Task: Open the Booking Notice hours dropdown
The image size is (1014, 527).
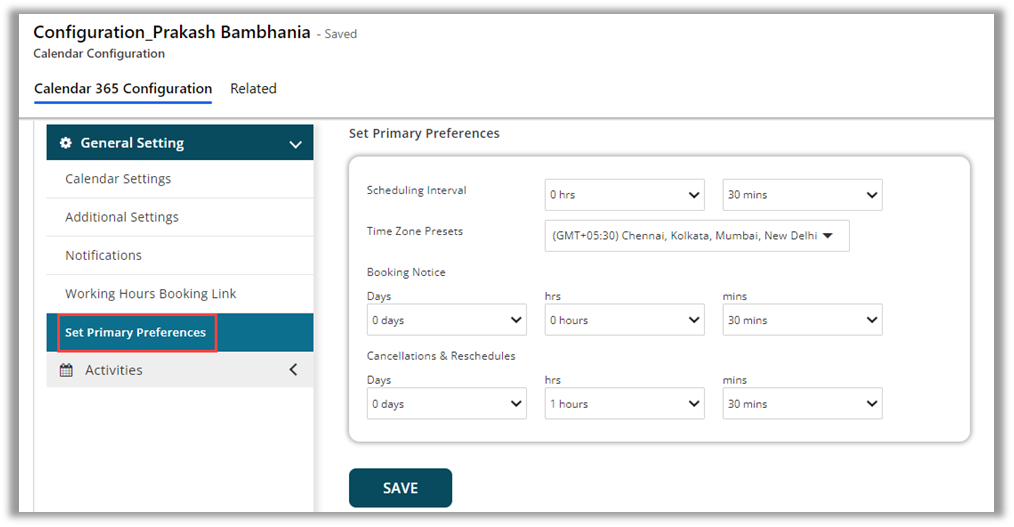Action: point(624,320)
